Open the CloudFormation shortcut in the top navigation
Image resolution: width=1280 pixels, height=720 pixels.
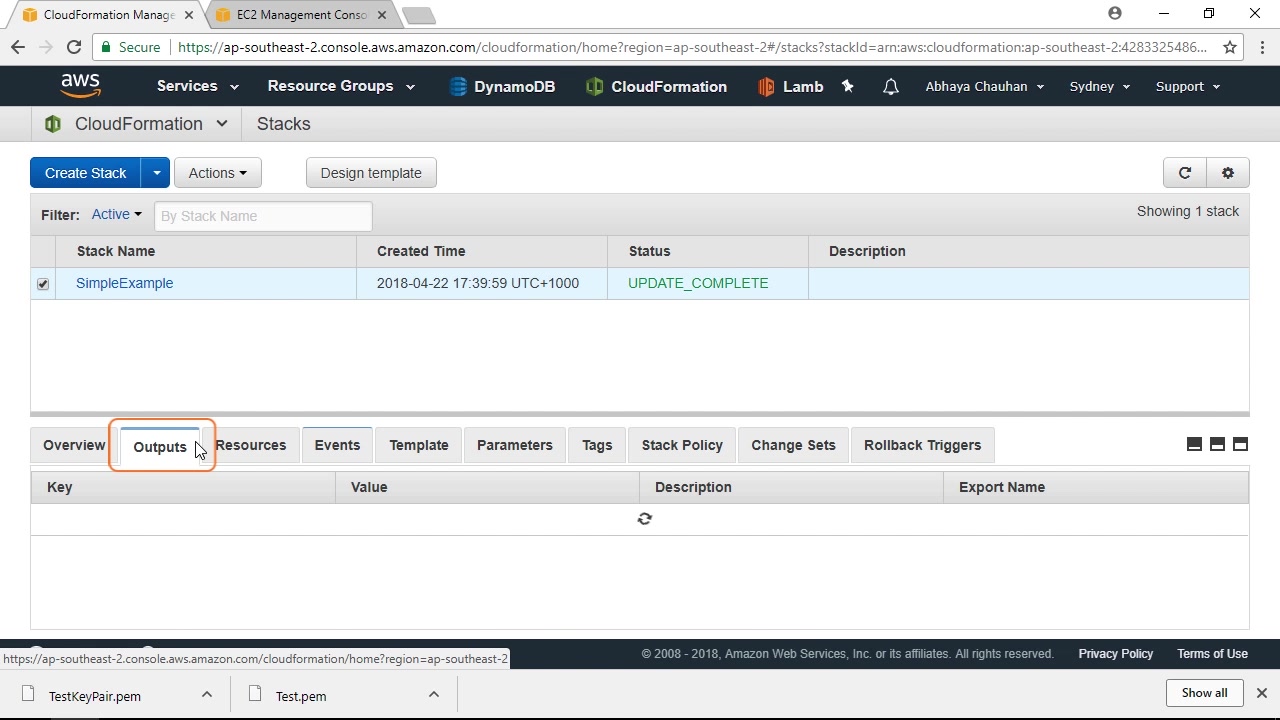pos(656,87)
